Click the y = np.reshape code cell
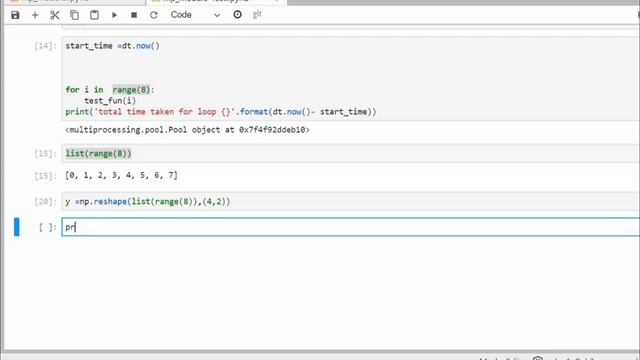640x360 pixels. coord(350,202)
